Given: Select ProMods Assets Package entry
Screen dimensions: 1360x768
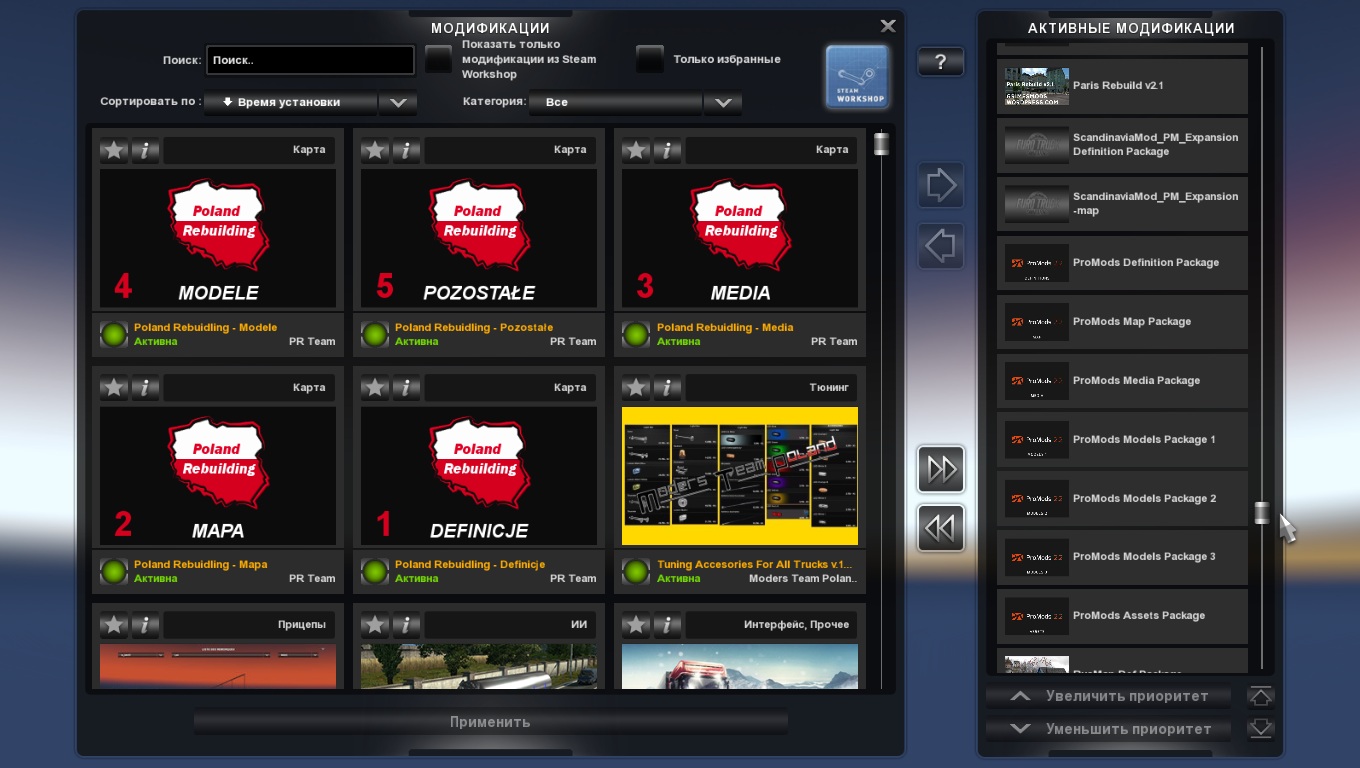Looking at the screenshot, I should click(x=1122, y=616).
